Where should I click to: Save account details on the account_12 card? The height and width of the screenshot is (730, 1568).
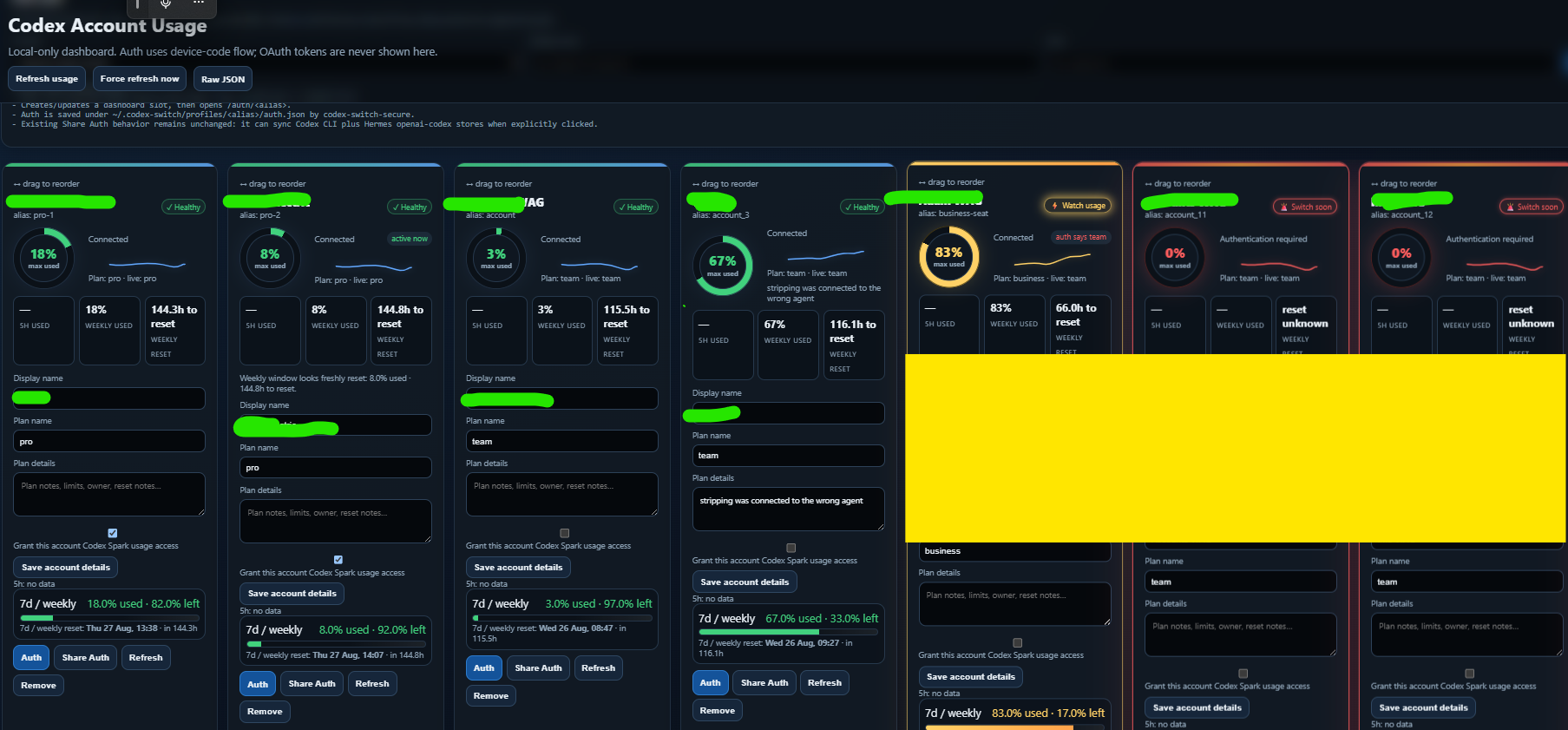tap(1424, 708)
